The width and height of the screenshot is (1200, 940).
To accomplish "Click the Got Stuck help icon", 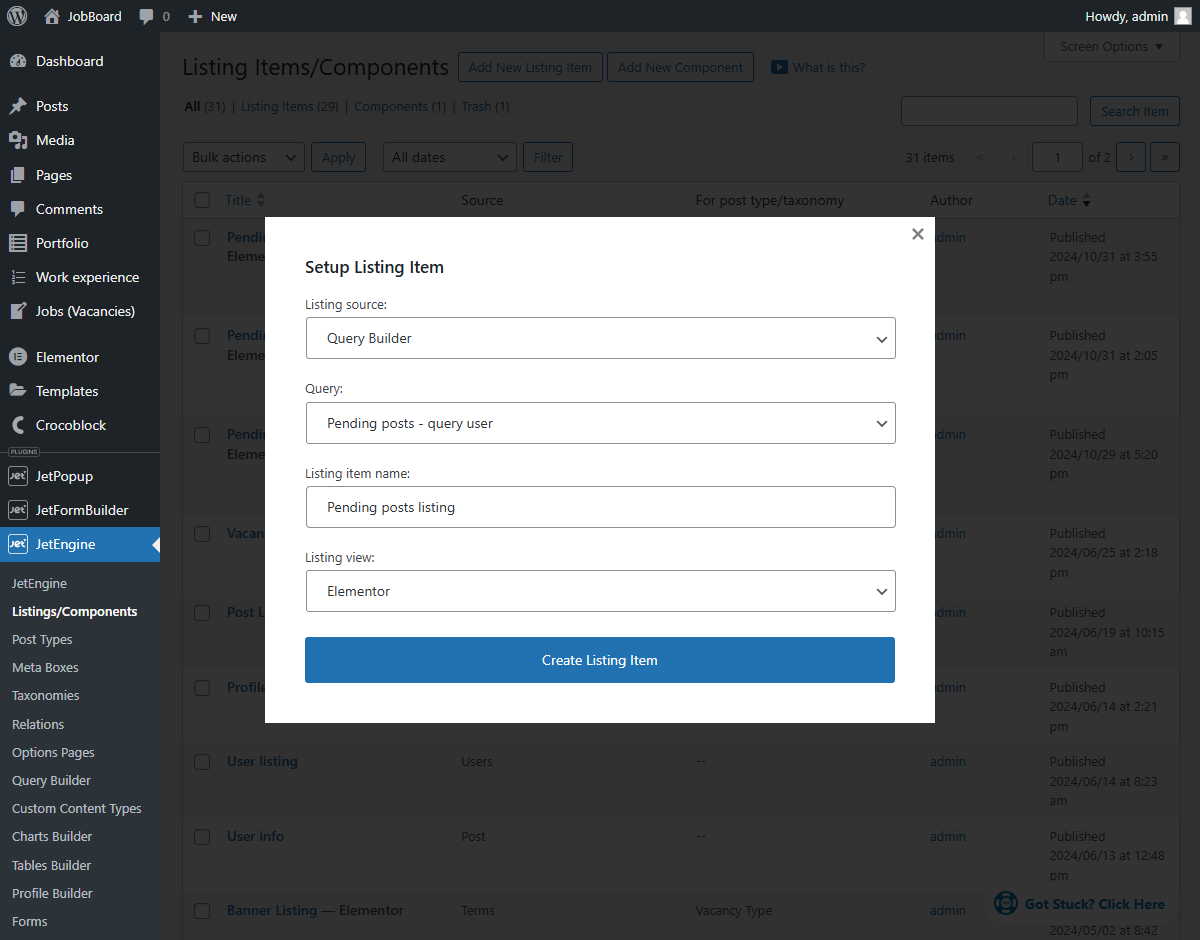I will tap(1004, 903).
